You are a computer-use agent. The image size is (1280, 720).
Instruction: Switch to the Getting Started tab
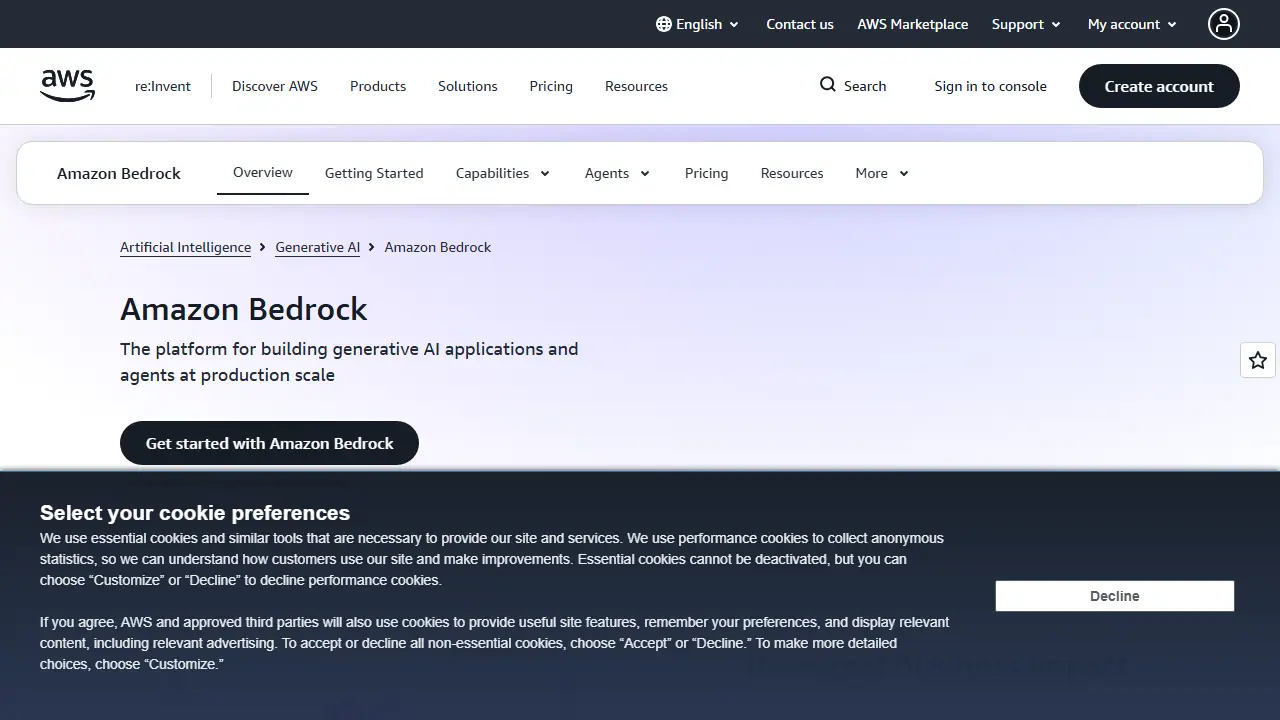pyautogui.click(x=374, y=173)
